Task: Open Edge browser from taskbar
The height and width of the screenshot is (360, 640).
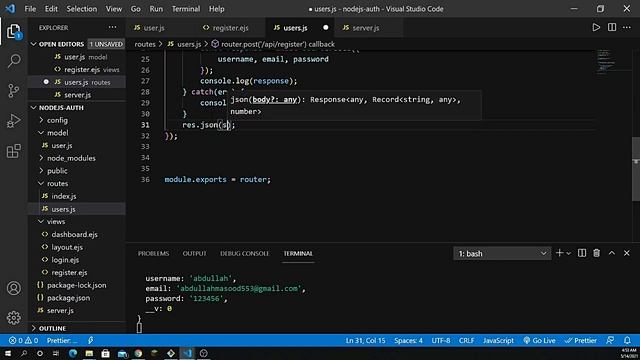Action: 73,353
